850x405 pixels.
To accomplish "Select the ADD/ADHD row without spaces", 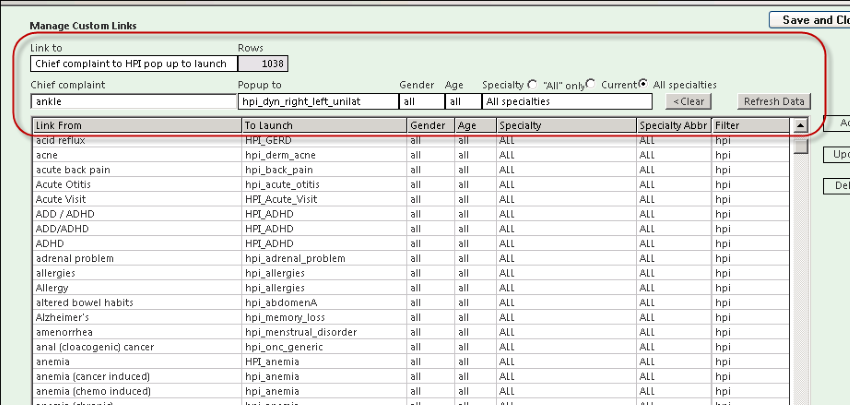I will tap(411, 229).
